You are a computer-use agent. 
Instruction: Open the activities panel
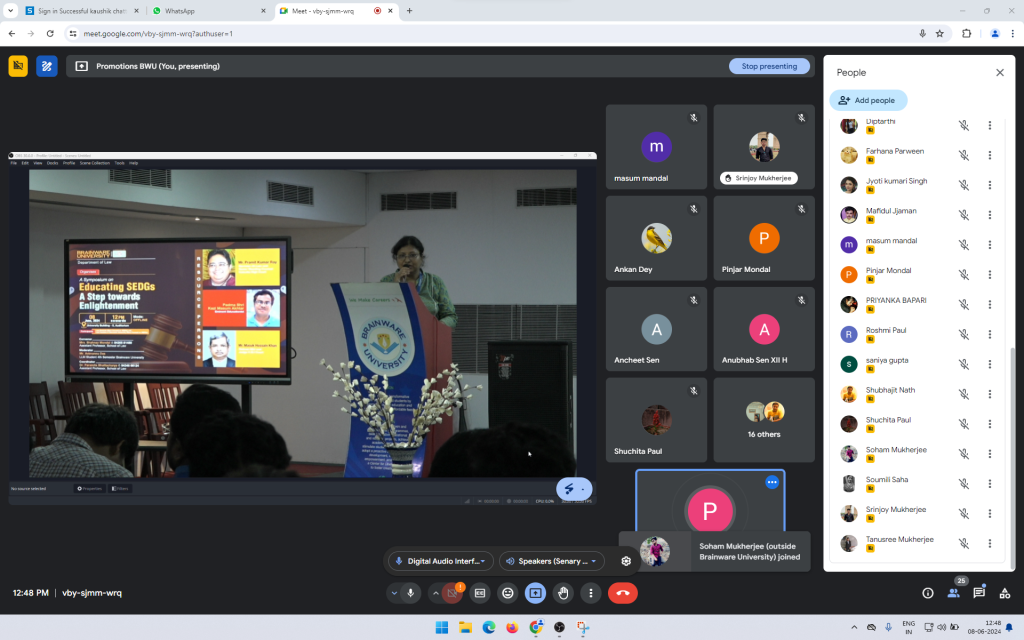(x=1005, y=593)
